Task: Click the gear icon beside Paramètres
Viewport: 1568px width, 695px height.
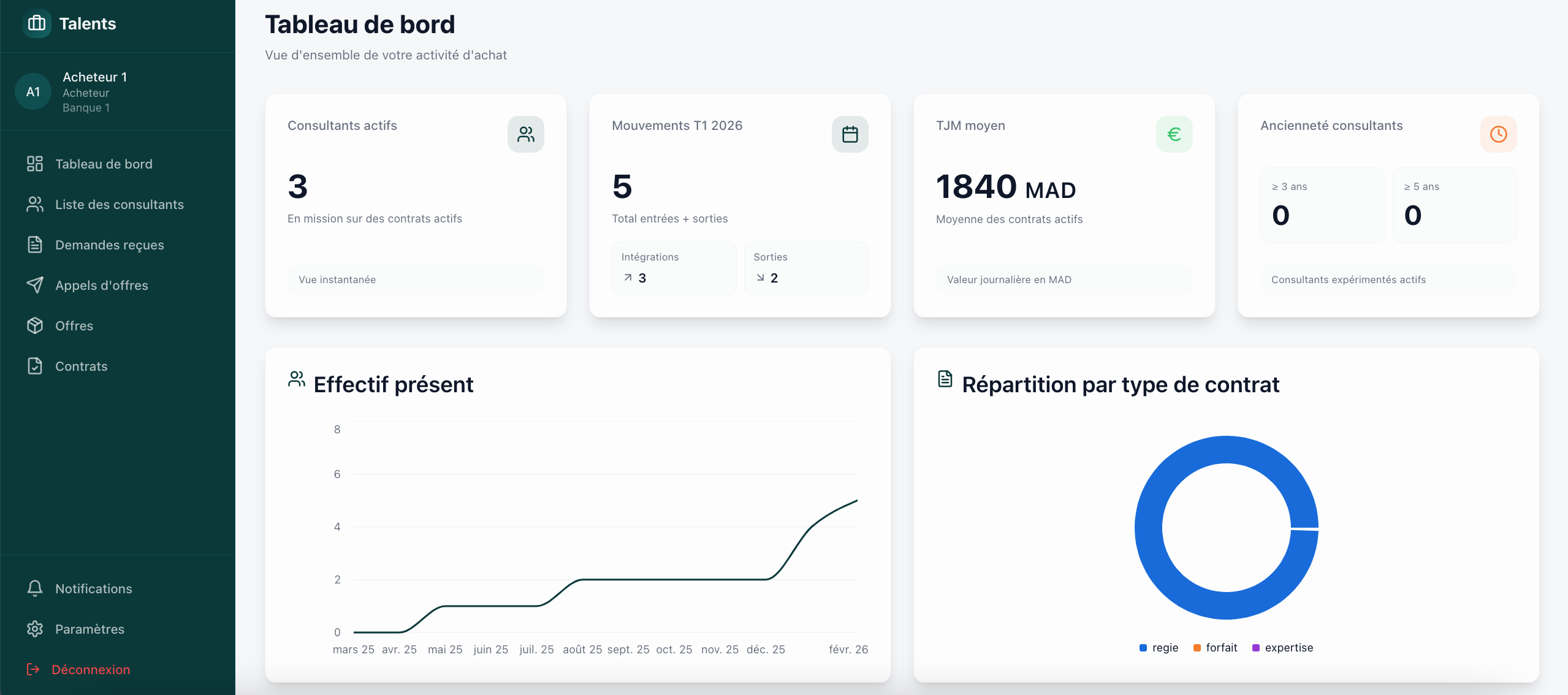Action: coord(35,629)
